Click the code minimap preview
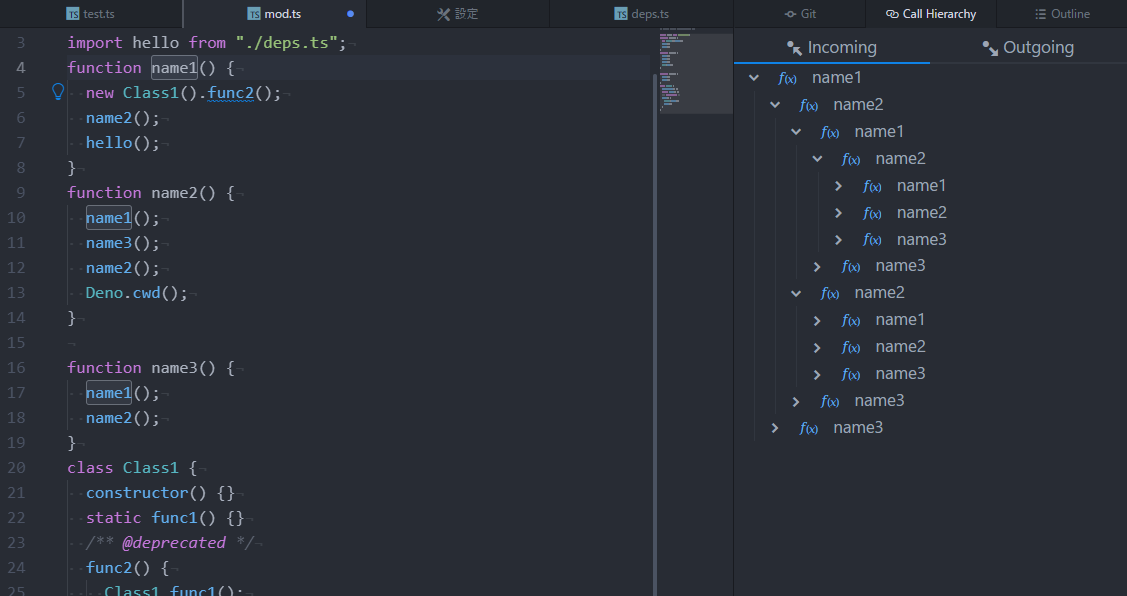Screen dimensions: 1127x596 pyautogui.click(x=696, y=70)
